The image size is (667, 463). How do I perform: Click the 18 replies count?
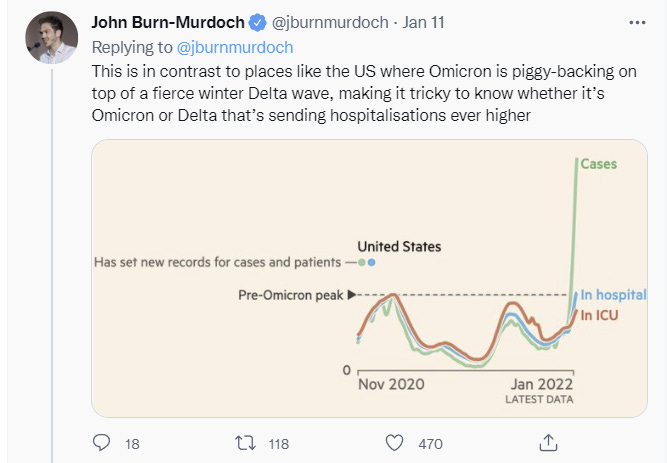[x=132, y=443]
